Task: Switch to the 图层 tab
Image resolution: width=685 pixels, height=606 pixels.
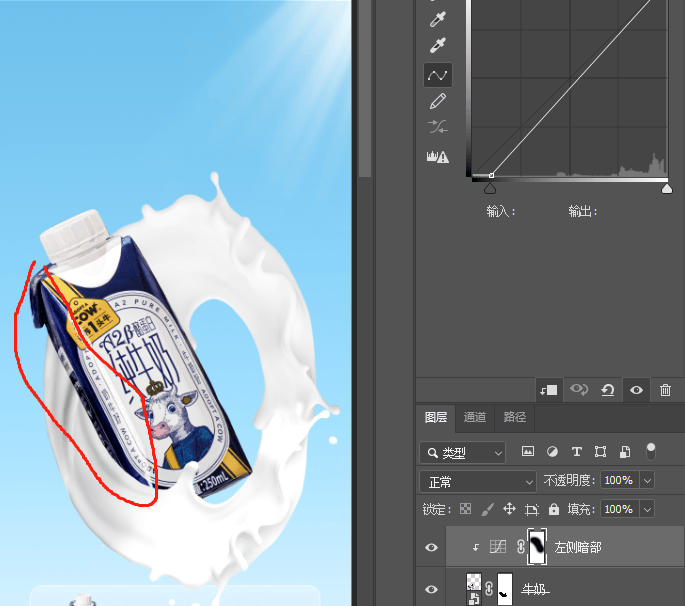Action: click(436, 417)
